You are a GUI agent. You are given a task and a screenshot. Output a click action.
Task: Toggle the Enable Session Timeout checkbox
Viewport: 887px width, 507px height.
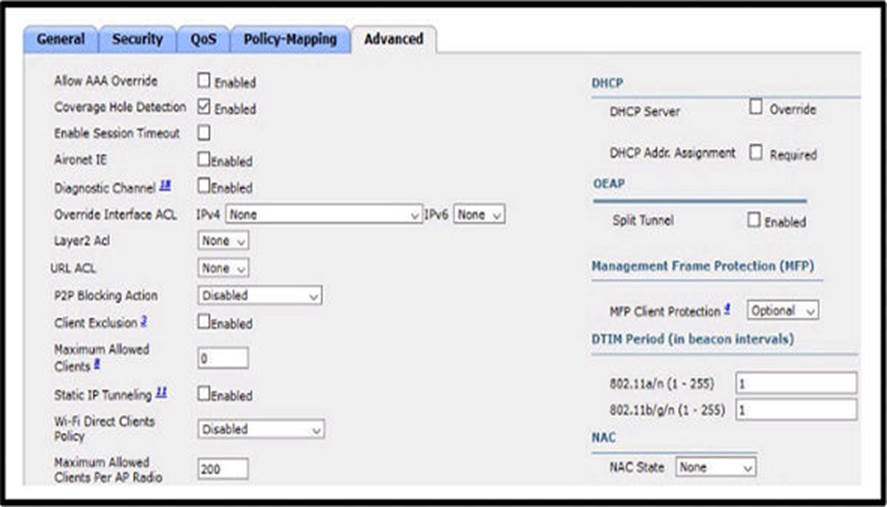204,133
